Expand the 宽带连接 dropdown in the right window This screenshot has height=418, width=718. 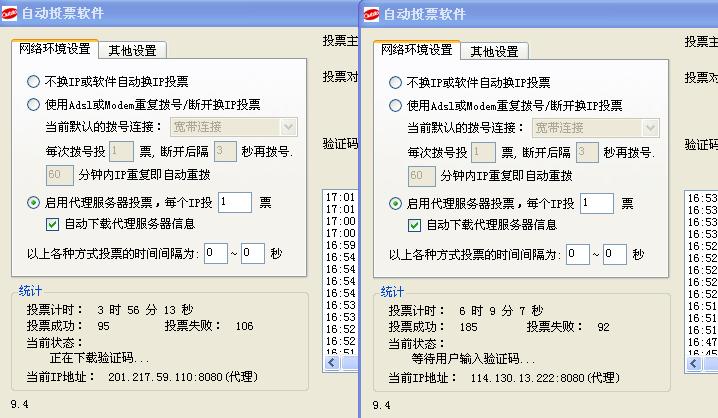tap(650, 128)
